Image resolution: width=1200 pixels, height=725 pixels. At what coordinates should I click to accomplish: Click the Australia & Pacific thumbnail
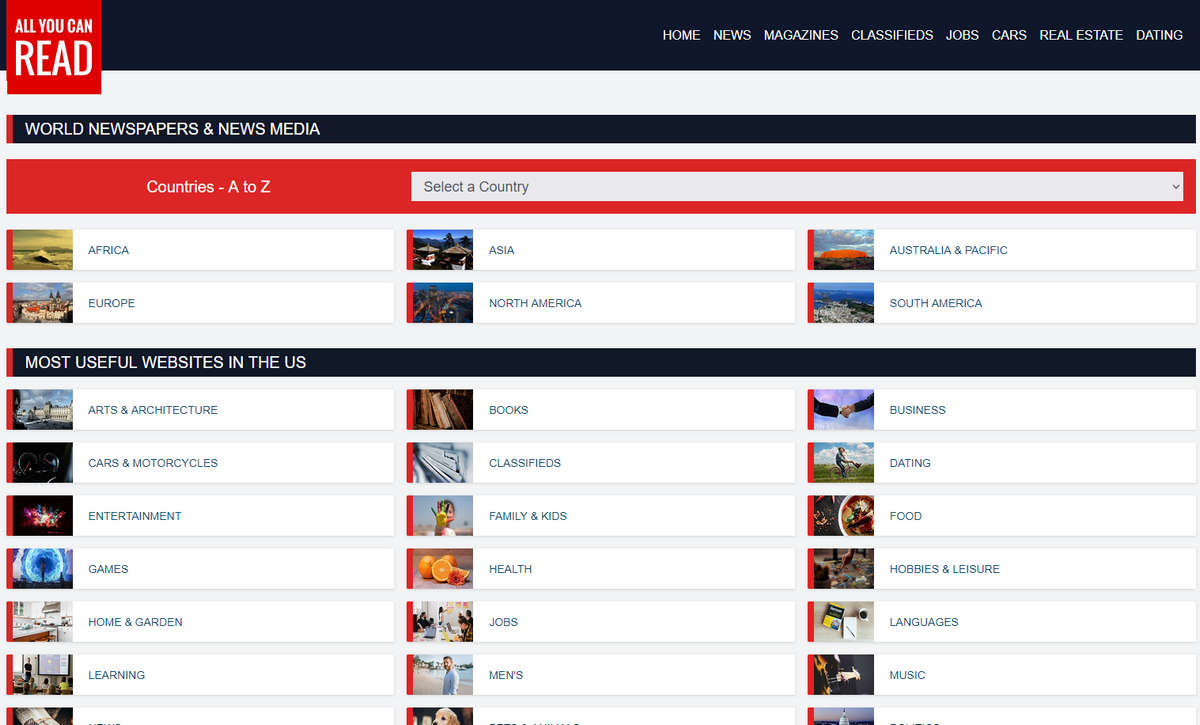(x=843, y=250)
